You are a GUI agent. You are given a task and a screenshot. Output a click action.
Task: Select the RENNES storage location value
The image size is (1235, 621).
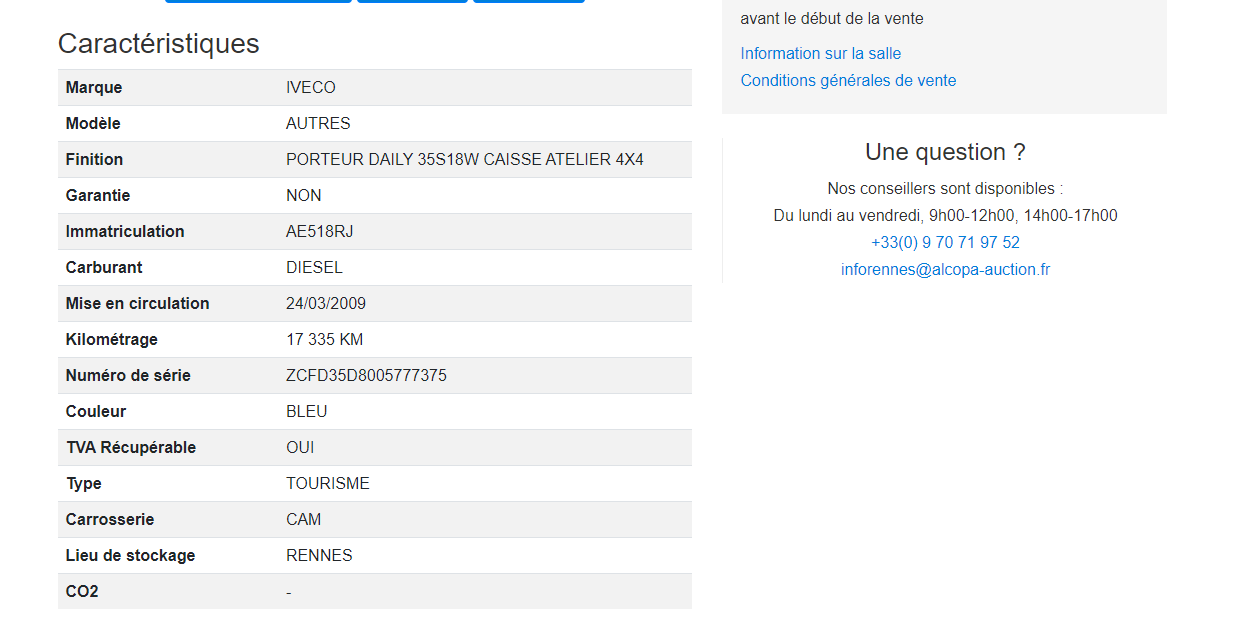(x=319, y=556)
